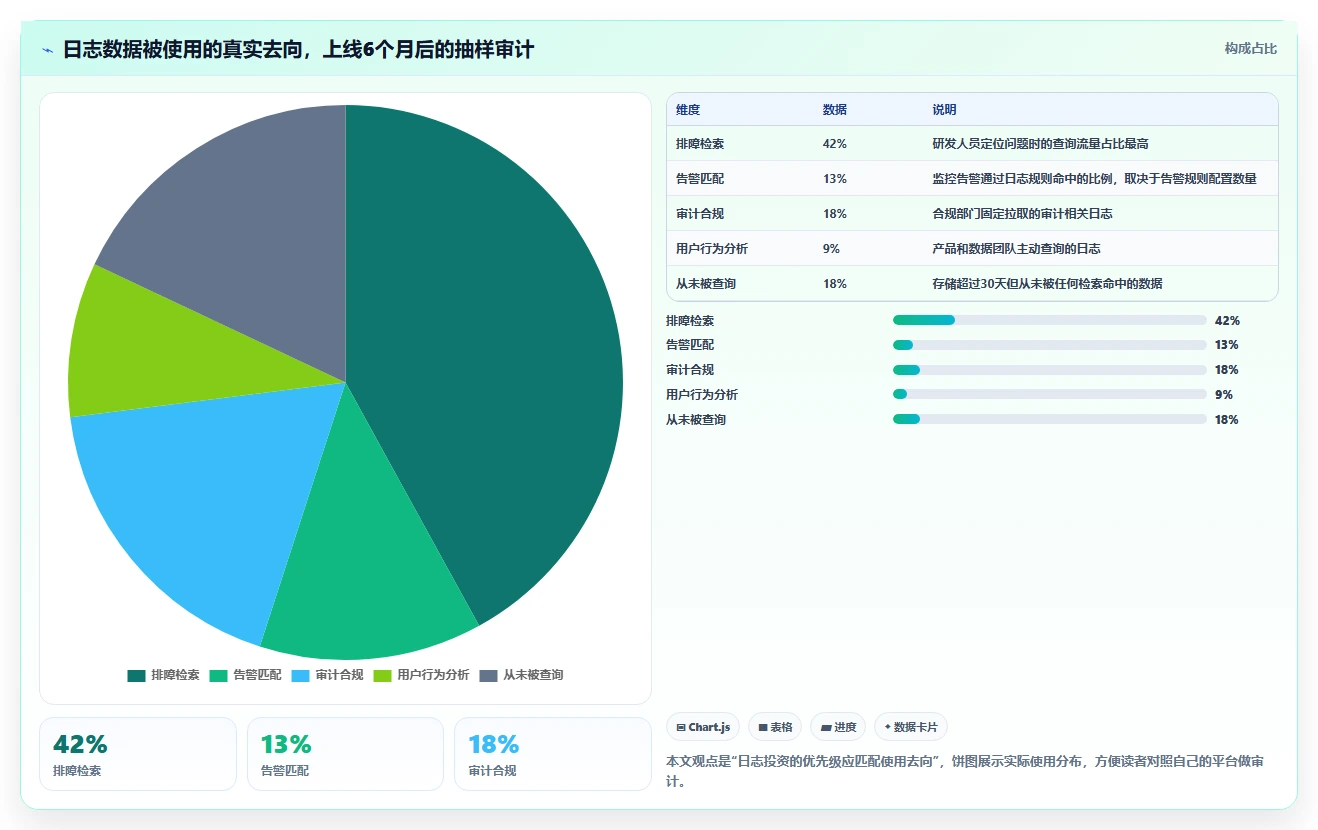
Task: Click the 42% value in the table
Action: pyautogui.click(x=835, y=144)
